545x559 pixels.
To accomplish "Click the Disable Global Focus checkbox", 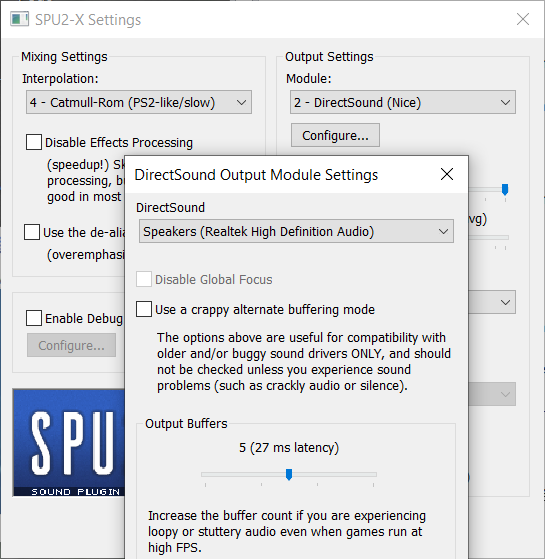I will (x=144, y=280).
